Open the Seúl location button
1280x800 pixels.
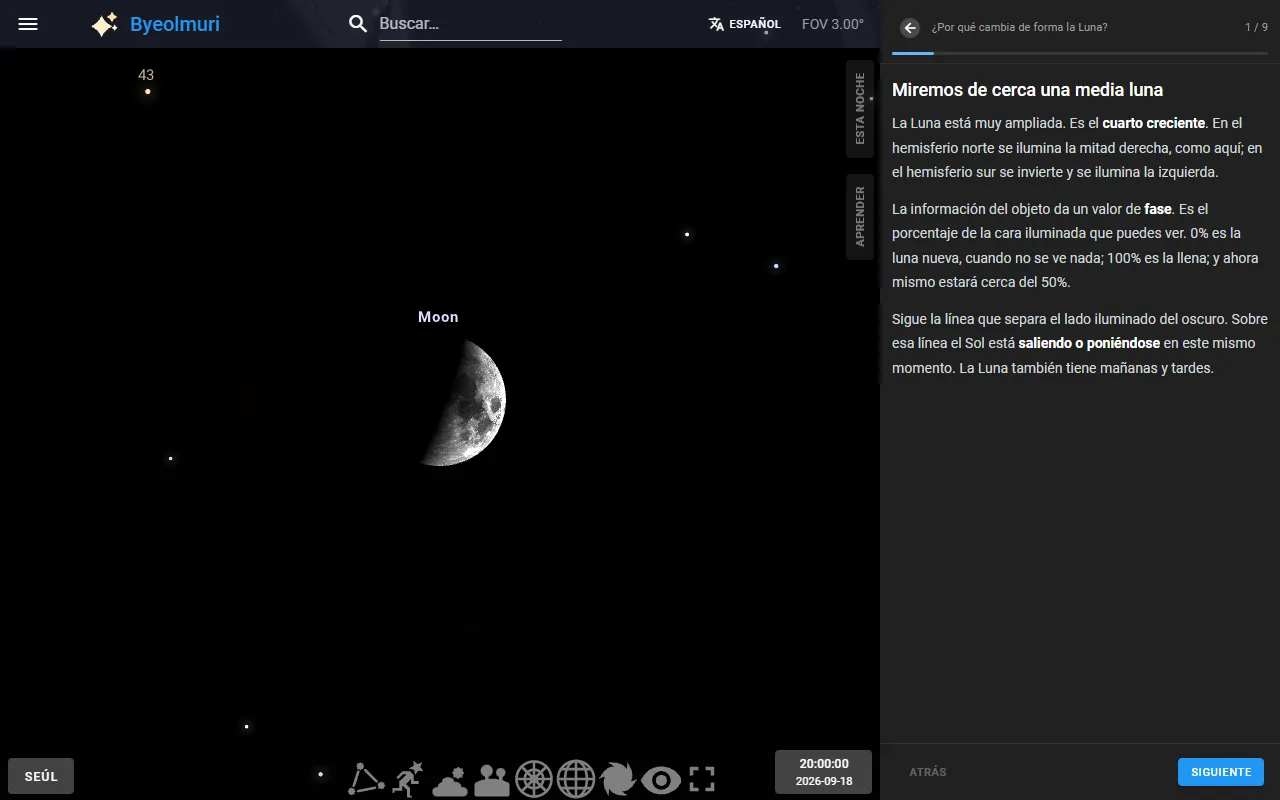[x=41, y=776]
